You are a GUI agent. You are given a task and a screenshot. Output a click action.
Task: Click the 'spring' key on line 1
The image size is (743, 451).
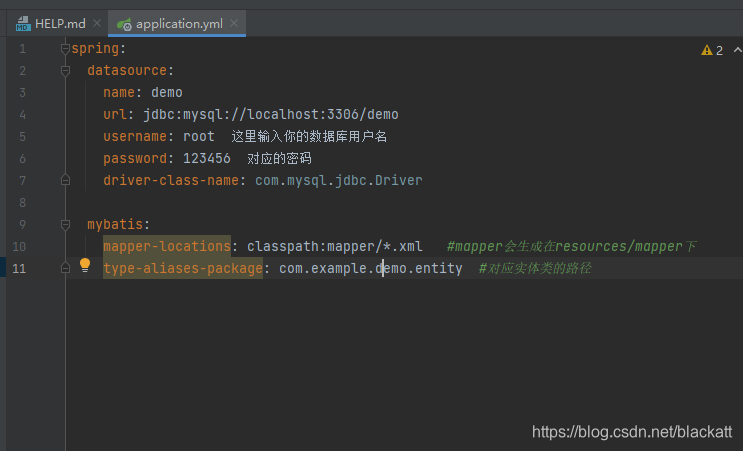click(x=95, y=49)
